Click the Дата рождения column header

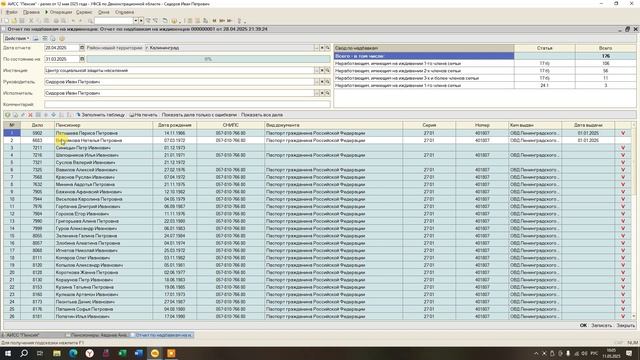(x=175, y=125)
